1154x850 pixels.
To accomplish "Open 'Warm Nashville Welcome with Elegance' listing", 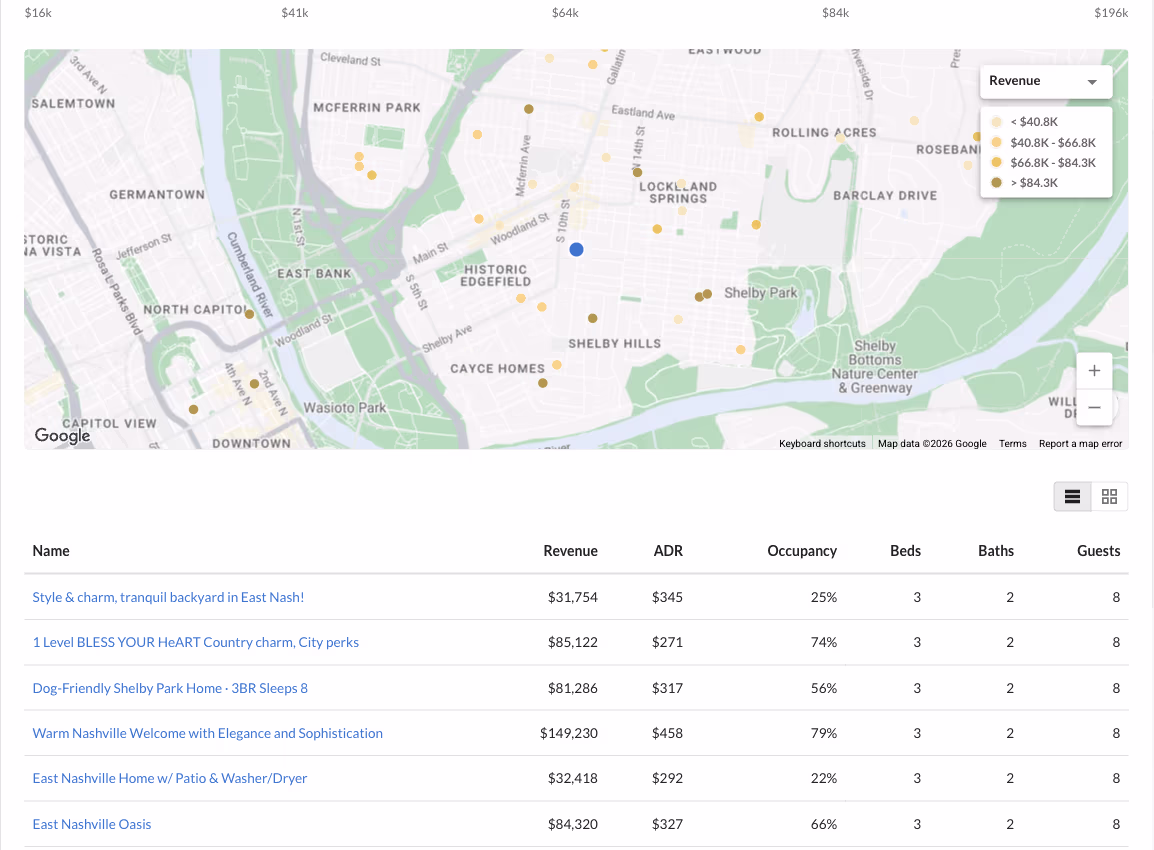I will click(208, 733).
